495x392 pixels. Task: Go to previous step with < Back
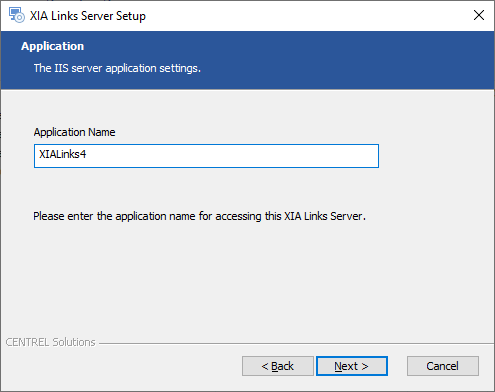(x=278, y=366)
